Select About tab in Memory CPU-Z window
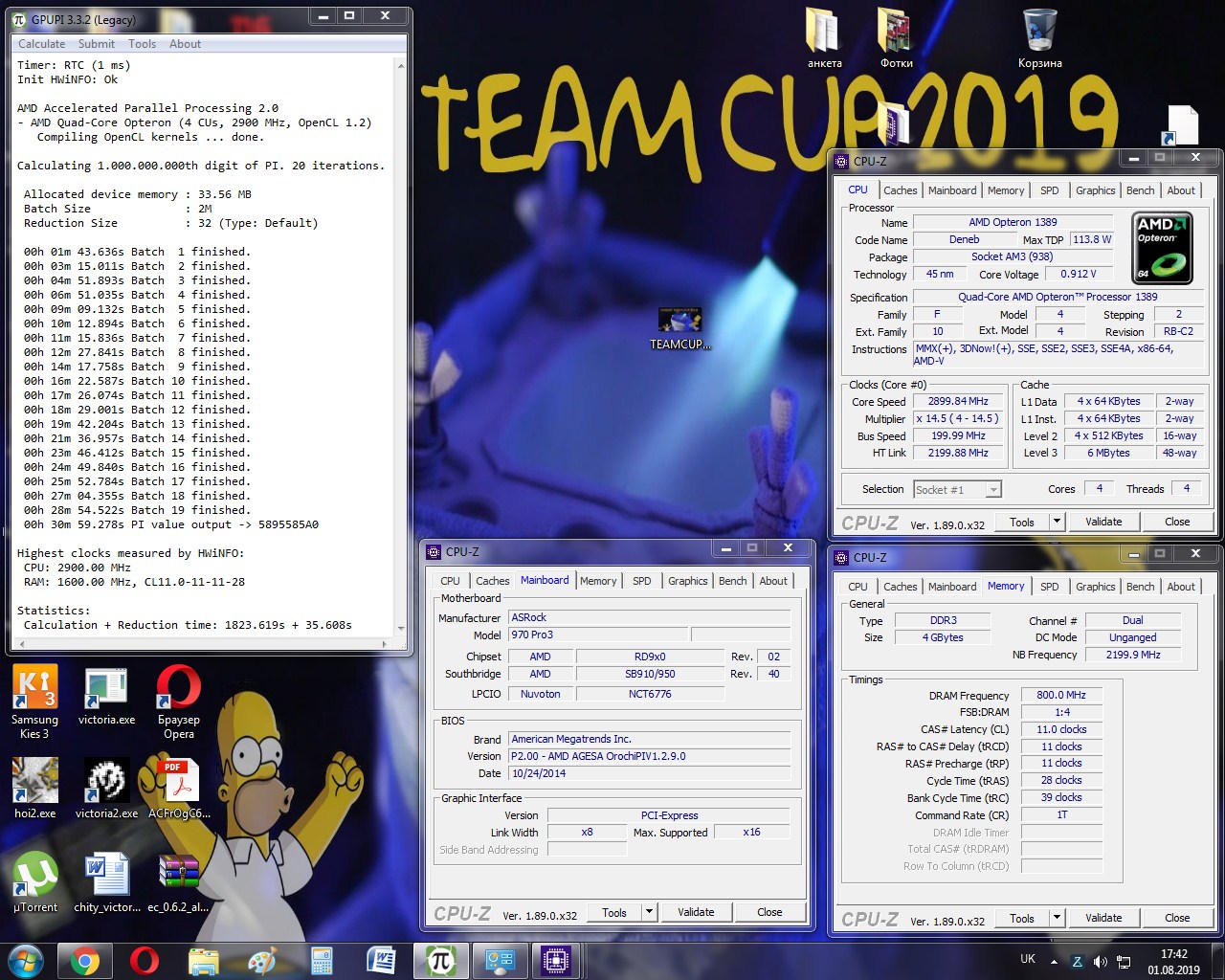 pyautogui.click(x=1181, y=587)
